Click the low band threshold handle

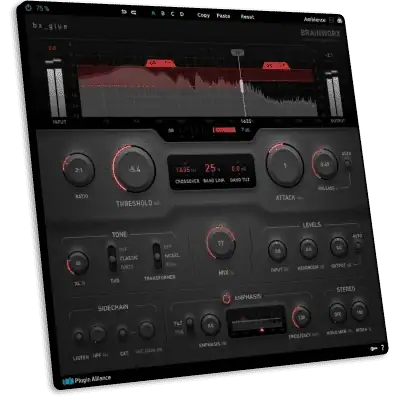click(x=161, y=63)
